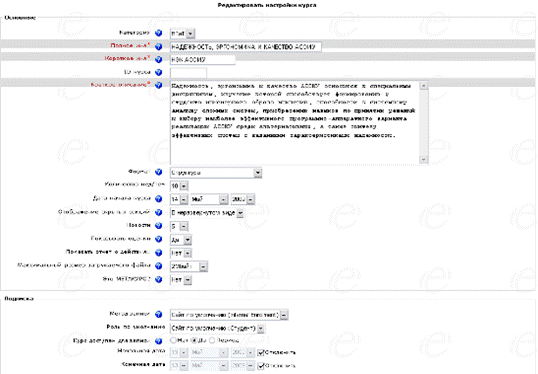Open help icon beside Дата начала курса
538x374 pixels.
(159, 199)
